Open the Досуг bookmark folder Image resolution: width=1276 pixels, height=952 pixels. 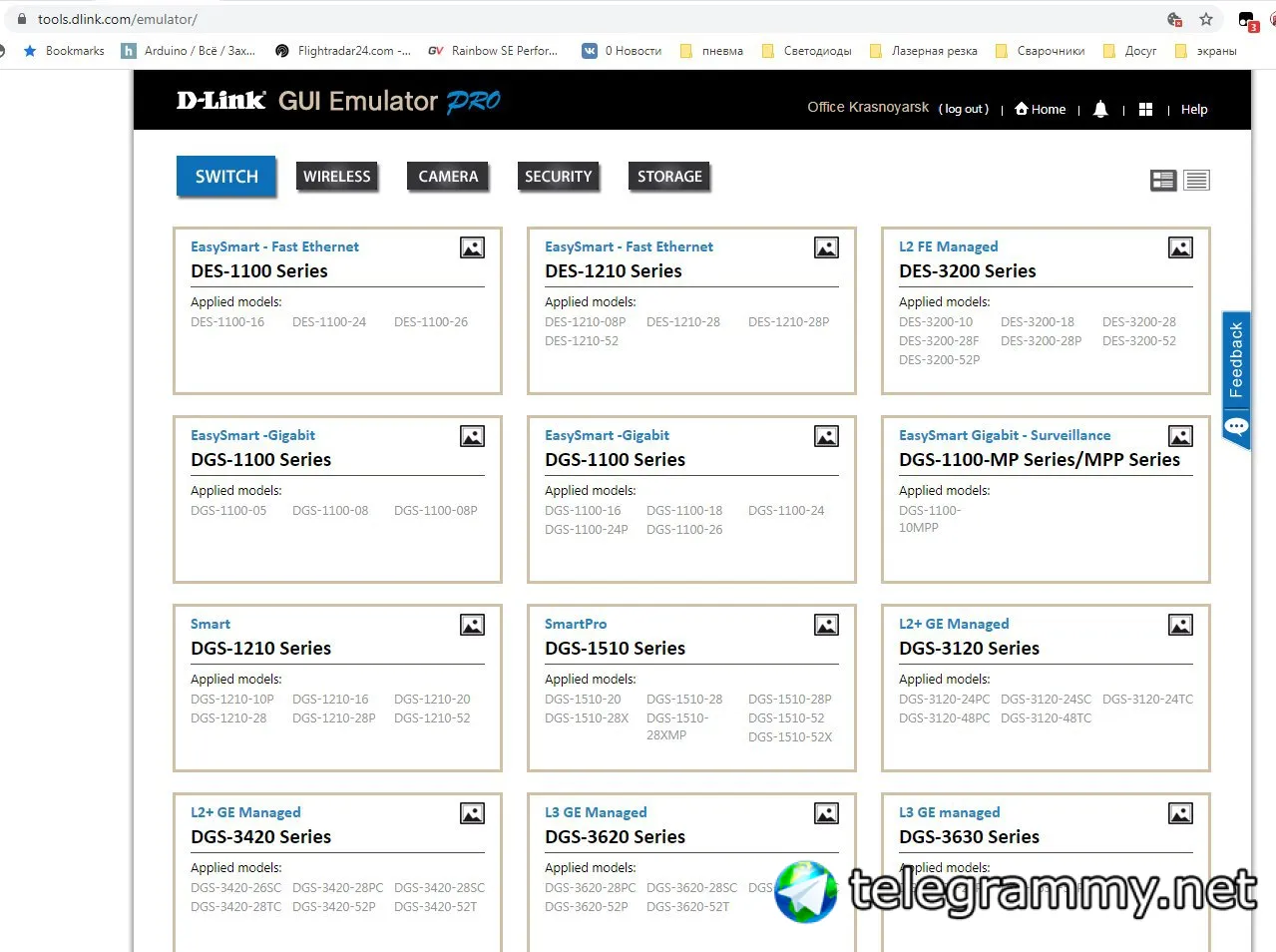click(1129, 51)
